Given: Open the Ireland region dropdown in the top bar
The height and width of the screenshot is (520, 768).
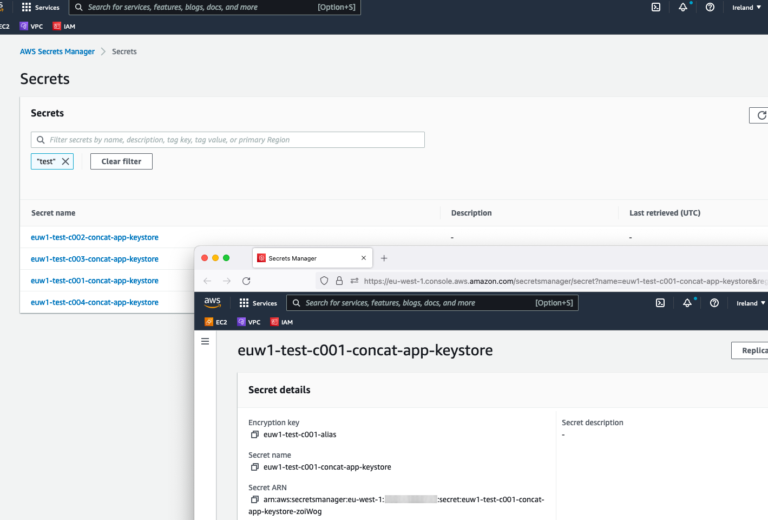Looking at the screenshot, I should 747,7.
